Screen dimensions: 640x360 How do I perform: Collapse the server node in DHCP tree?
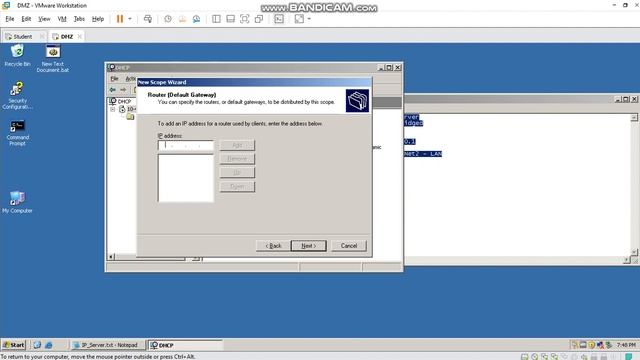tap(113, 109)
